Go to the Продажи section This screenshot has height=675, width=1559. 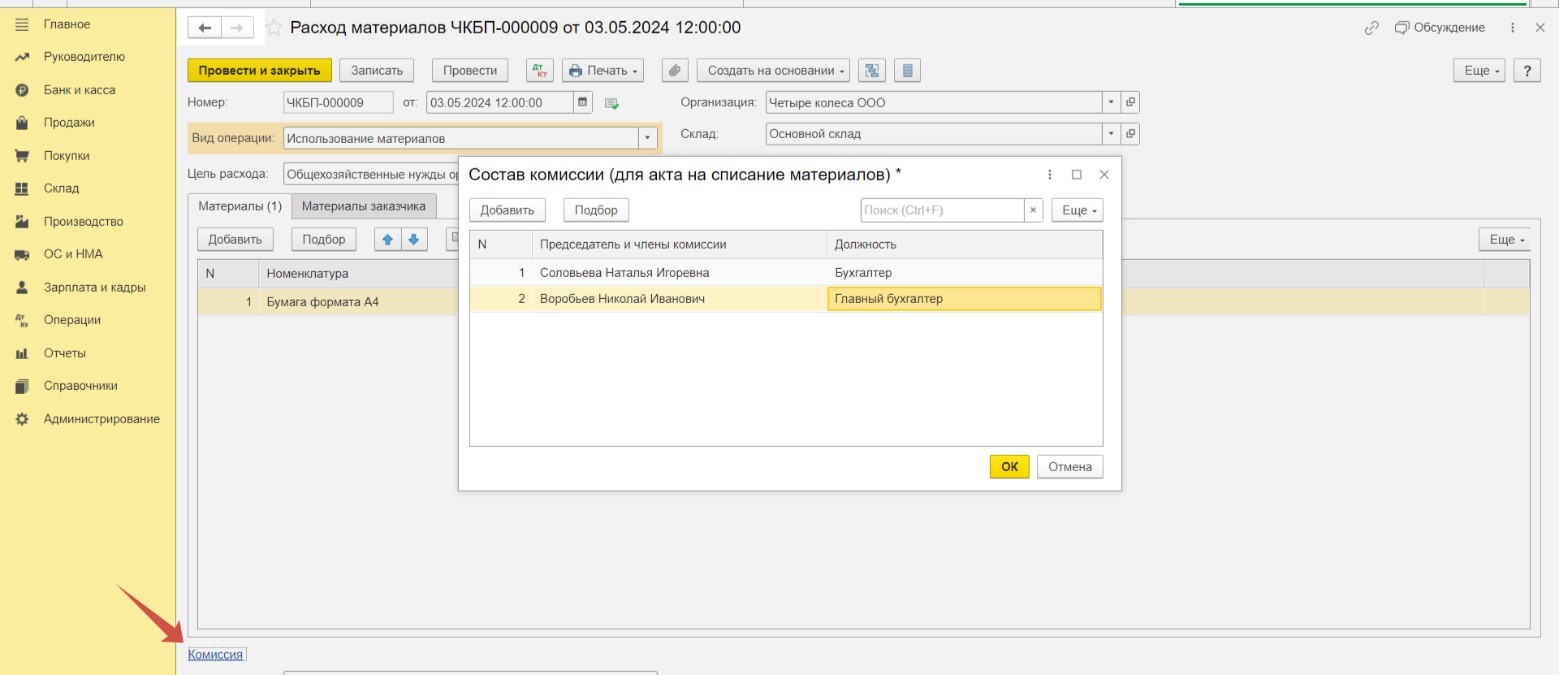pos(69,123)
